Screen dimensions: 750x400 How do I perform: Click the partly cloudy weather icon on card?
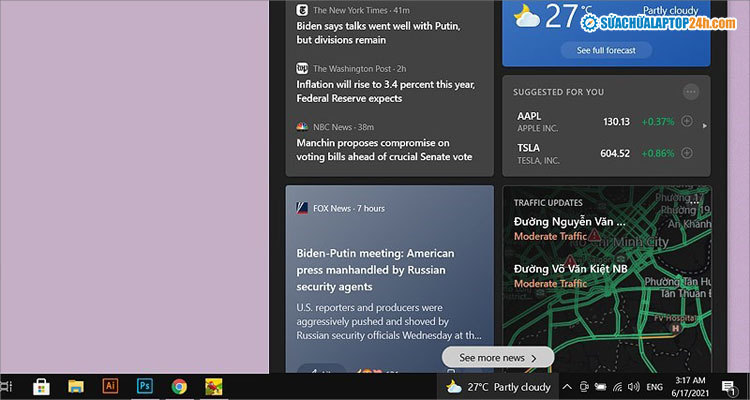pyautogui.click(x=527, y=16)
